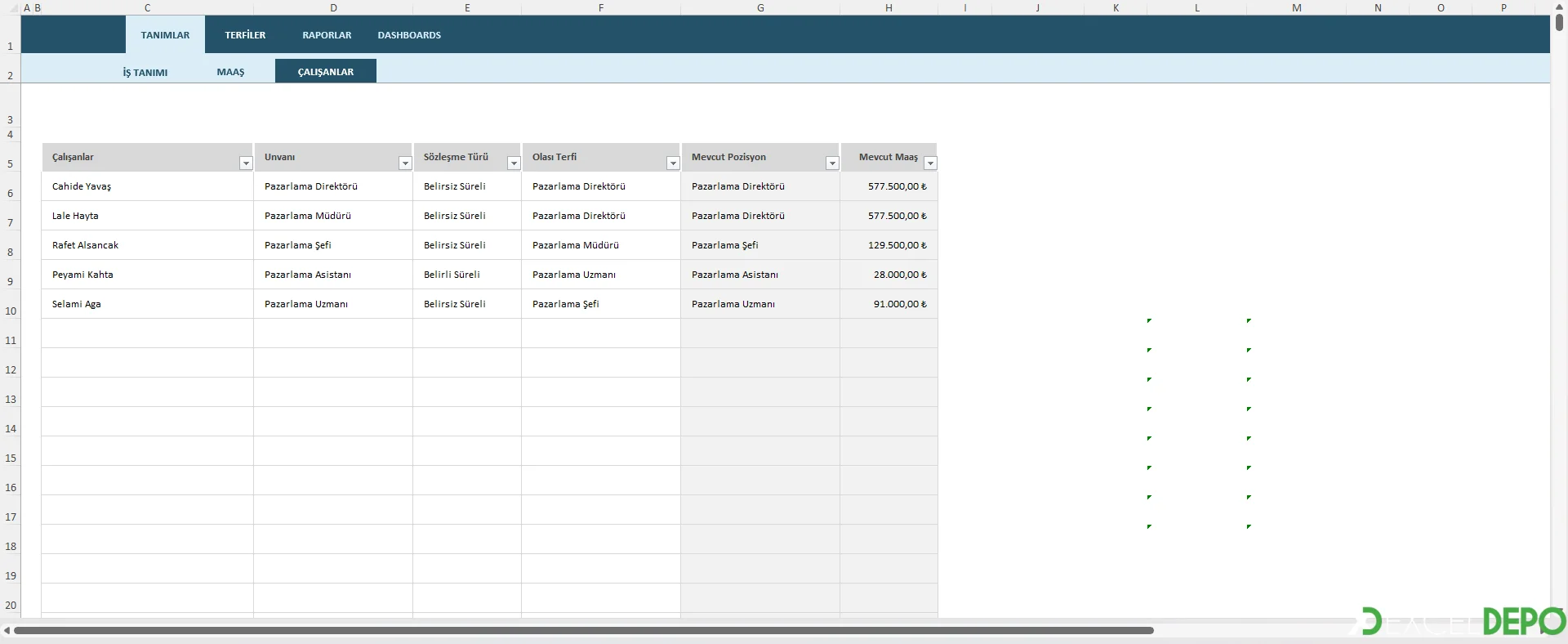Select the MAAŞ sub-tab
Viewport: 1568px width, 644px height.
[x=230, y=72]
